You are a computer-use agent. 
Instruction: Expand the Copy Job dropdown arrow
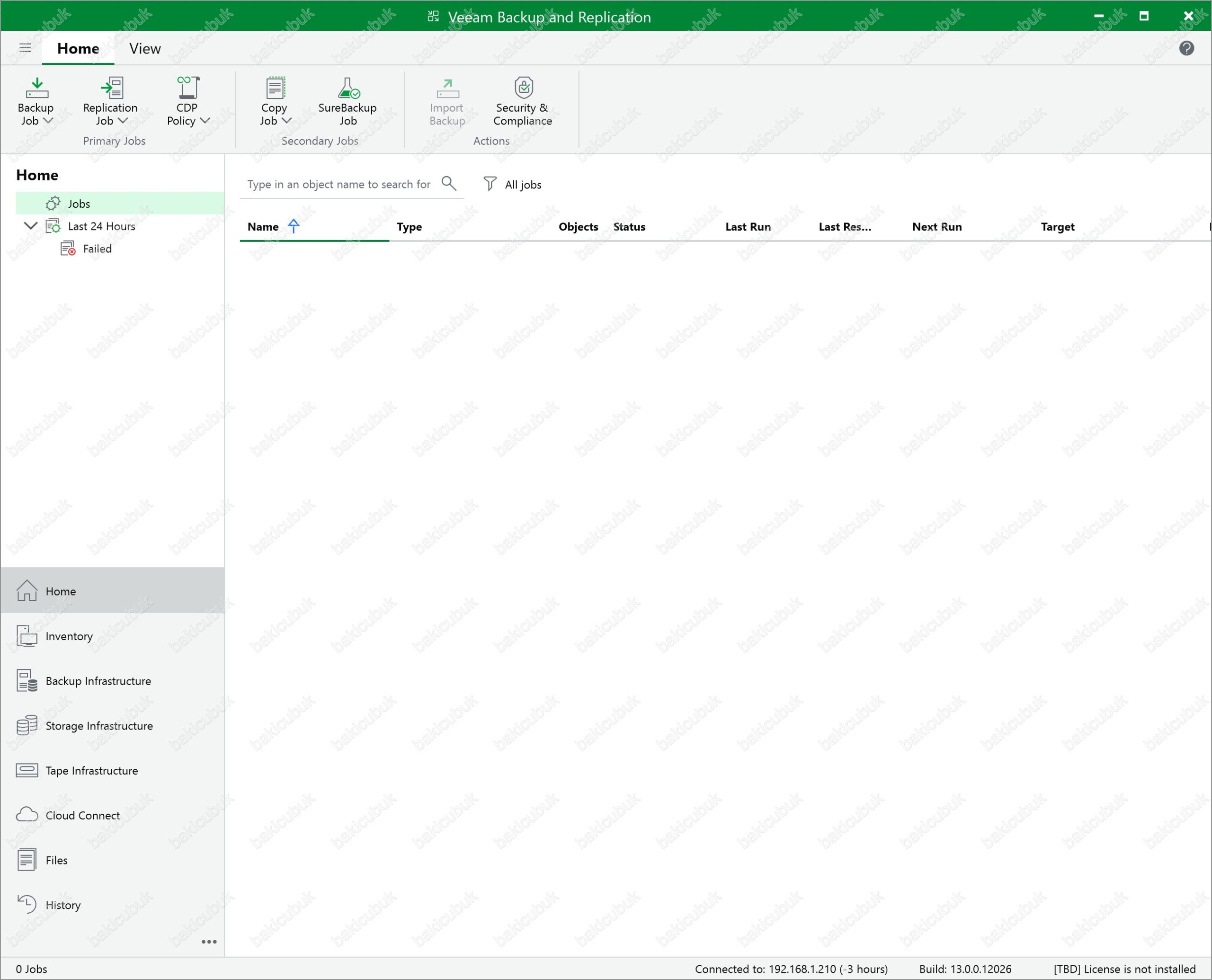coord(286,120)
